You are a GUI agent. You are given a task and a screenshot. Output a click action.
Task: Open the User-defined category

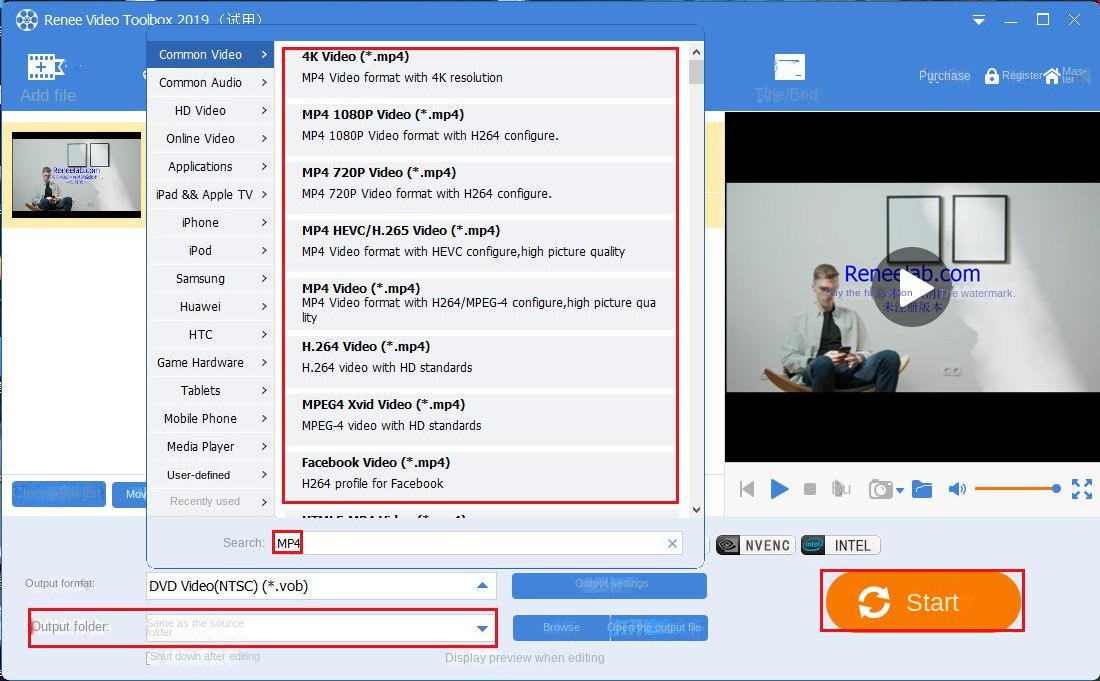(x=210, y=475)
